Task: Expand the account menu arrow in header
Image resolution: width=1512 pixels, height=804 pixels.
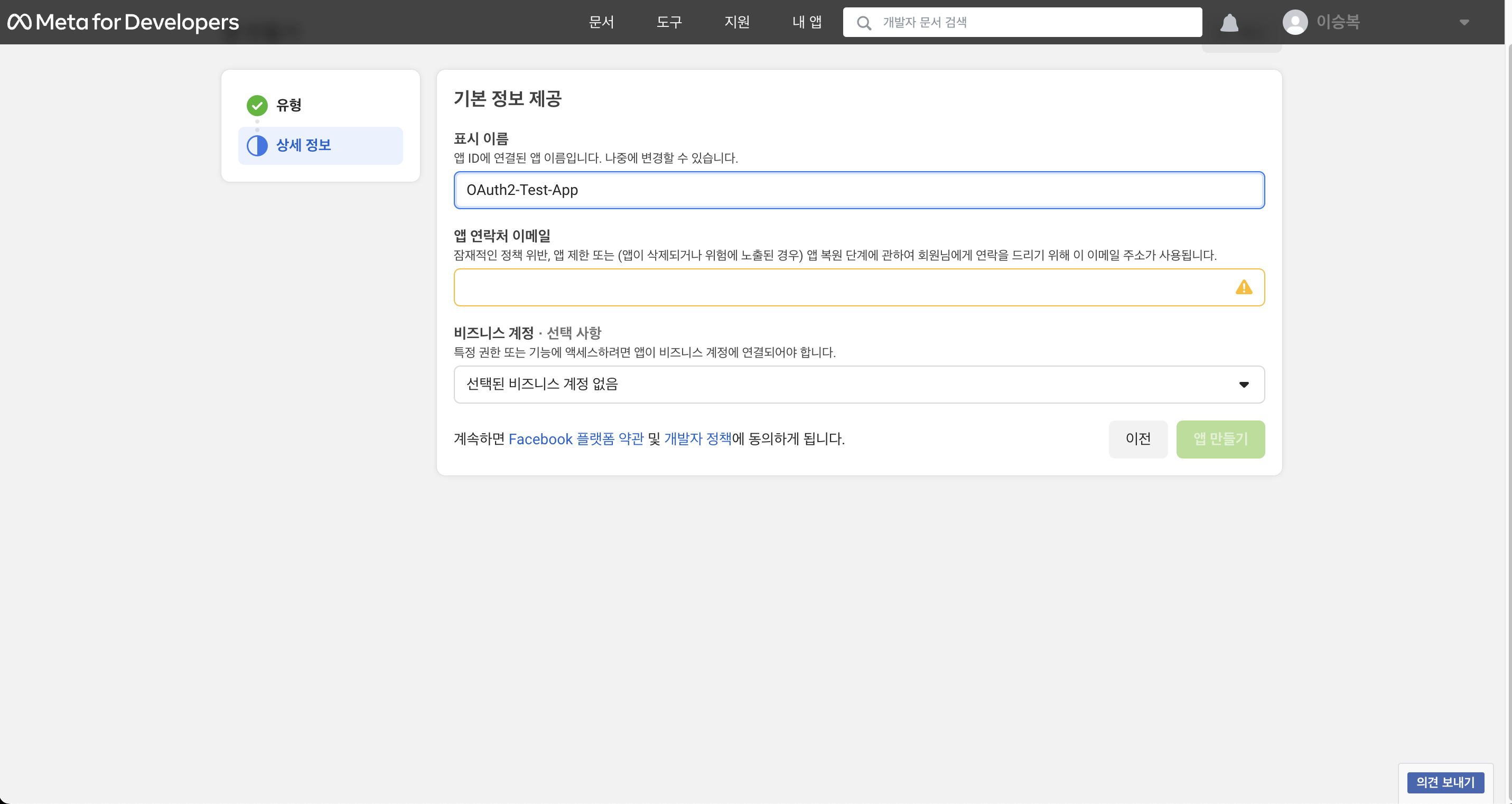Action: coord(1464,22)
